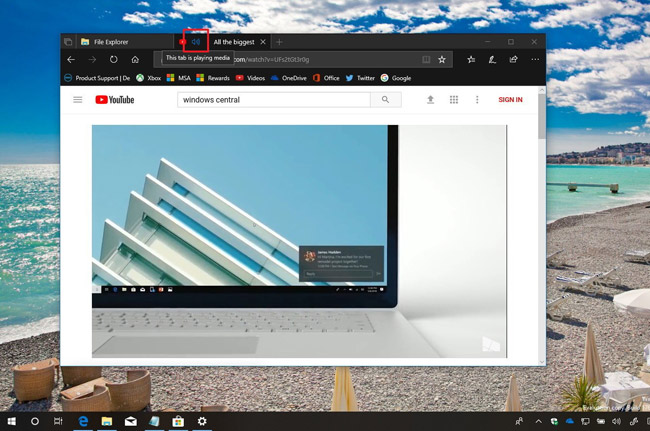Expand YouTube guide hamburger menu
This screenshot has width=650, height=431.
point(78,100)
